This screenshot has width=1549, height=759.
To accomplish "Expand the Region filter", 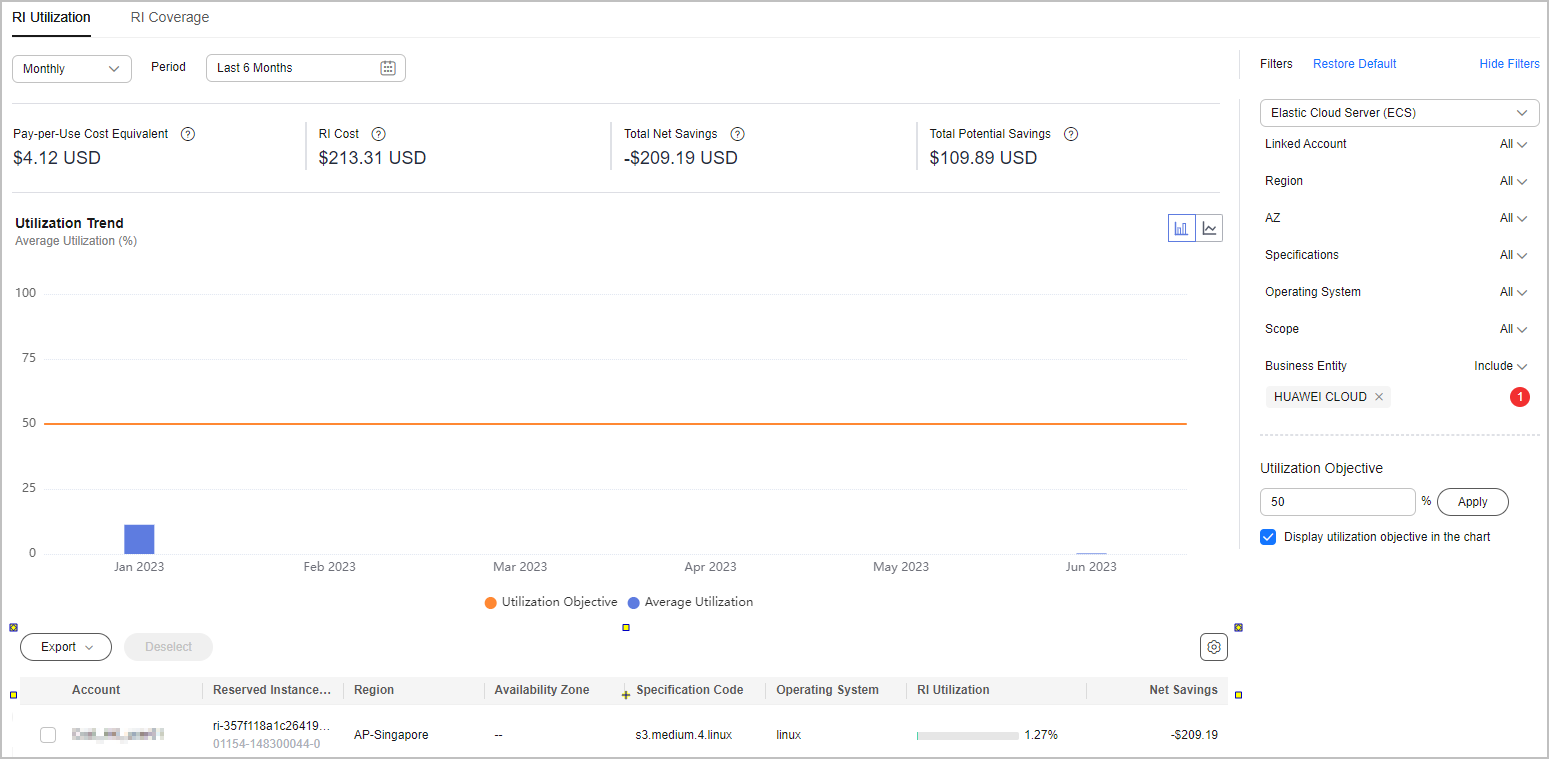I will coord(1513,181).
